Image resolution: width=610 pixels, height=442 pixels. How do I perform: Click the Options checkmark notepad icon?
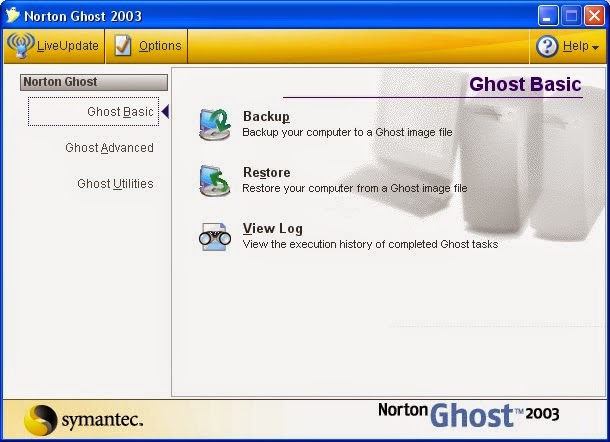pos(123,46)
